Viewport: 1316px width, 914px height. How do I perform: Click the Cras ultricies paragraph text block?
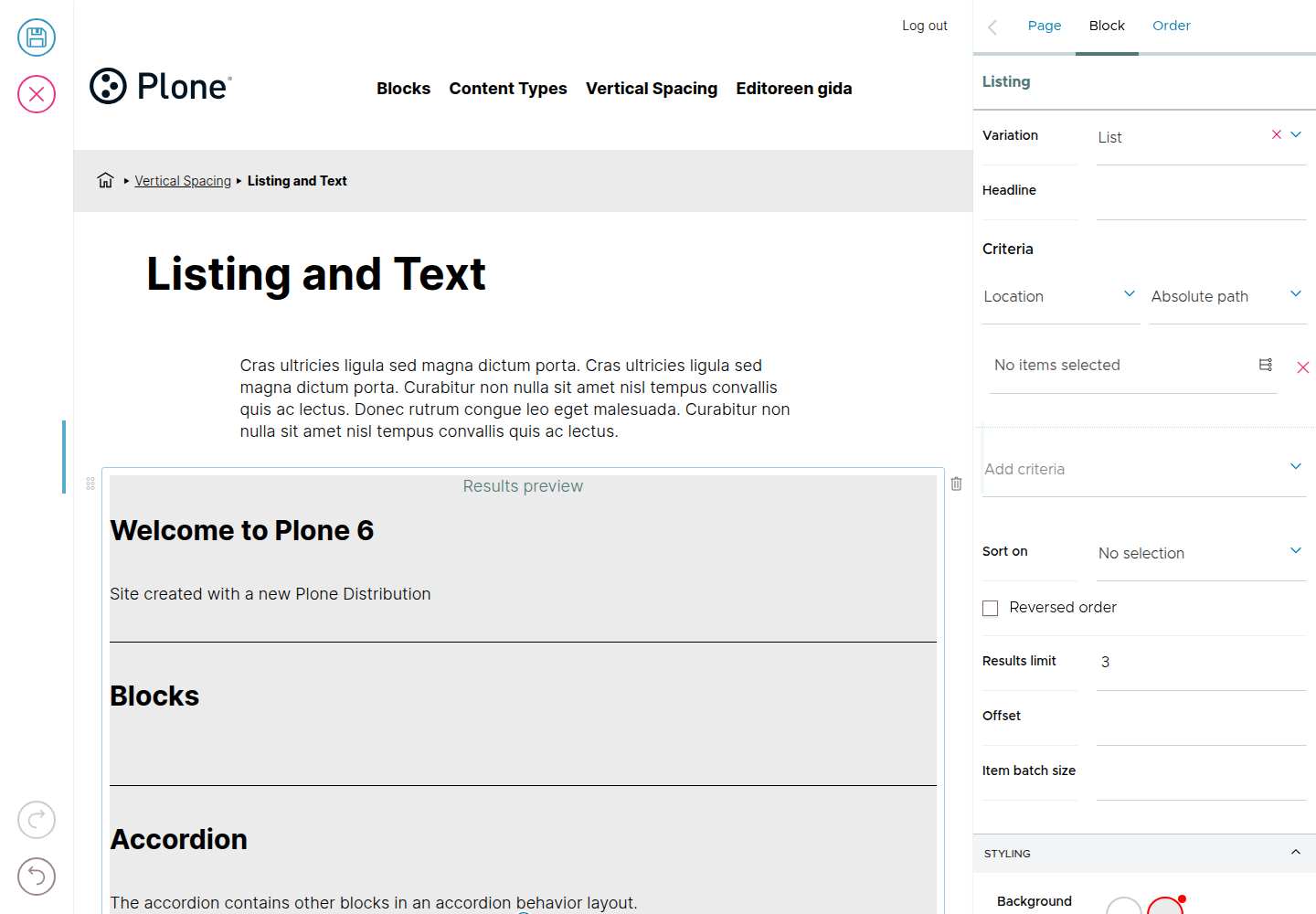(515, 399)
